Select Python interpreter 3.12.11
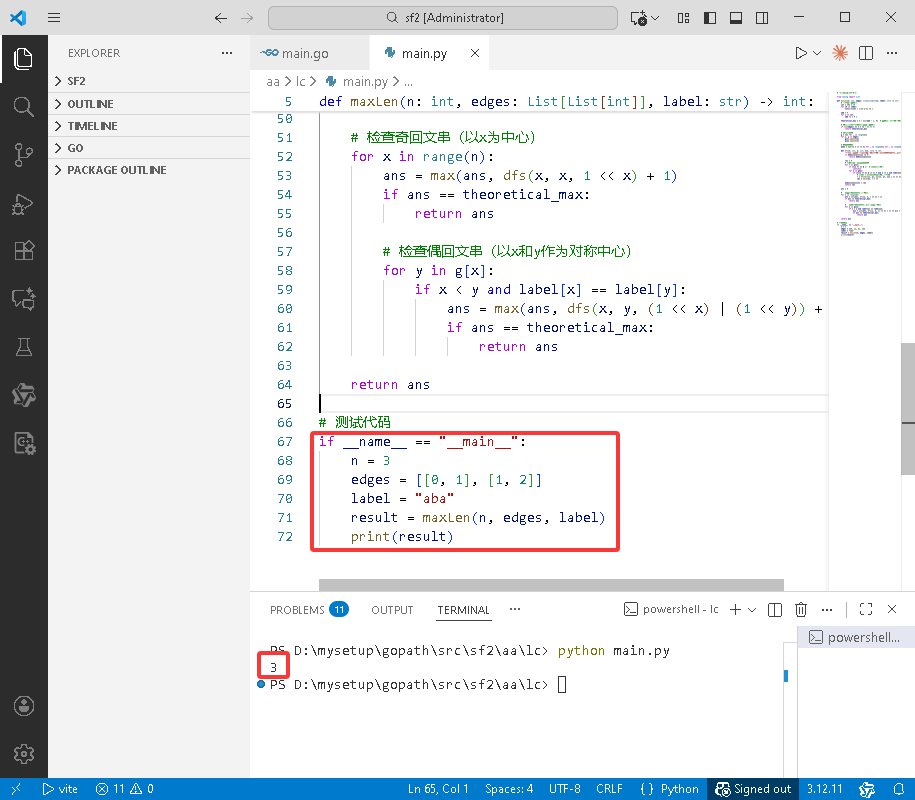 pyautogui.click(x=825, y=789)
